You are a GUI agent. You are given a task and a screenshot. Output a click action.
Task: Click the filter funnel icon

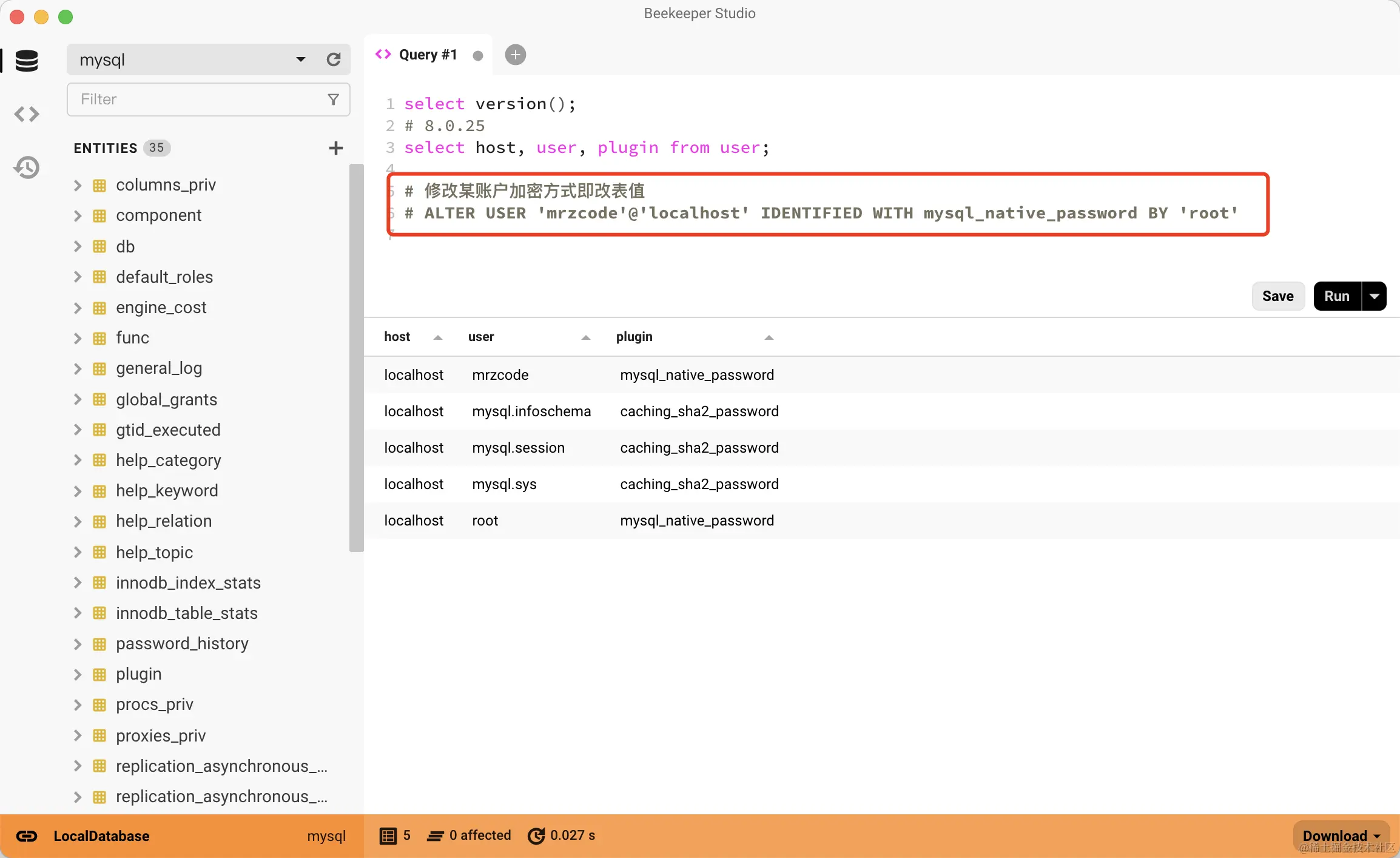(x=333, y=100)
